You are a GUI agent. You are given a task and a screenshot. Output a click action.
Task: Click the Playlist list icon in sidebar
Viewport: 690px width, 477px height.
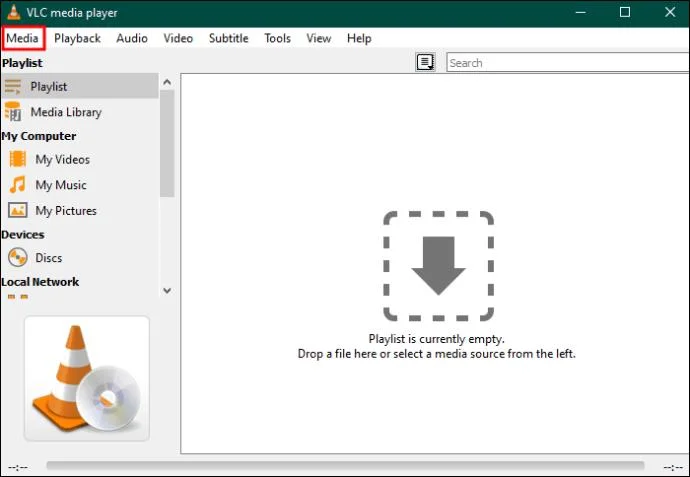pyautogui.click(x=13, y=87)
